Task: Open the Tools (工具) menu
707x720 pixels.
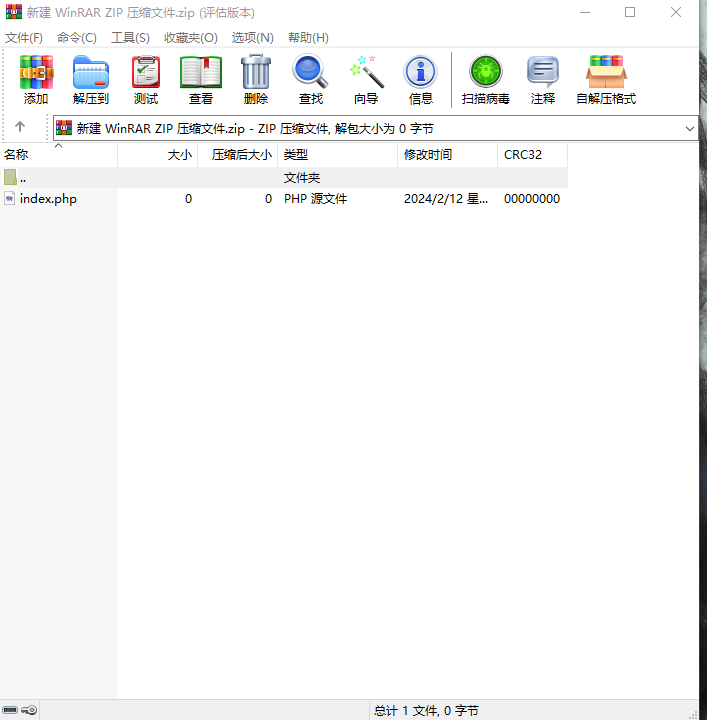Action: 130,38
